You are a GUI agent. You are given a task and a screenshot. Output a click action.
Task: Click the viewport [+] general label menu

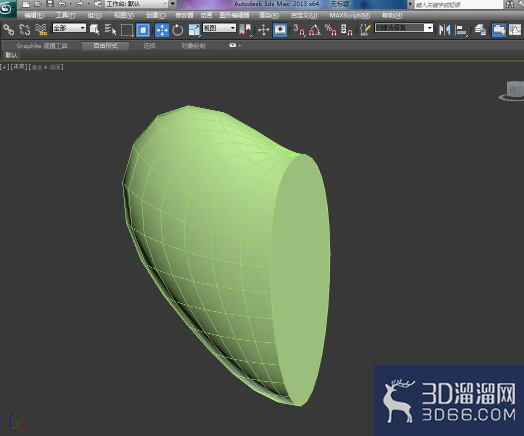pos(5,67)
